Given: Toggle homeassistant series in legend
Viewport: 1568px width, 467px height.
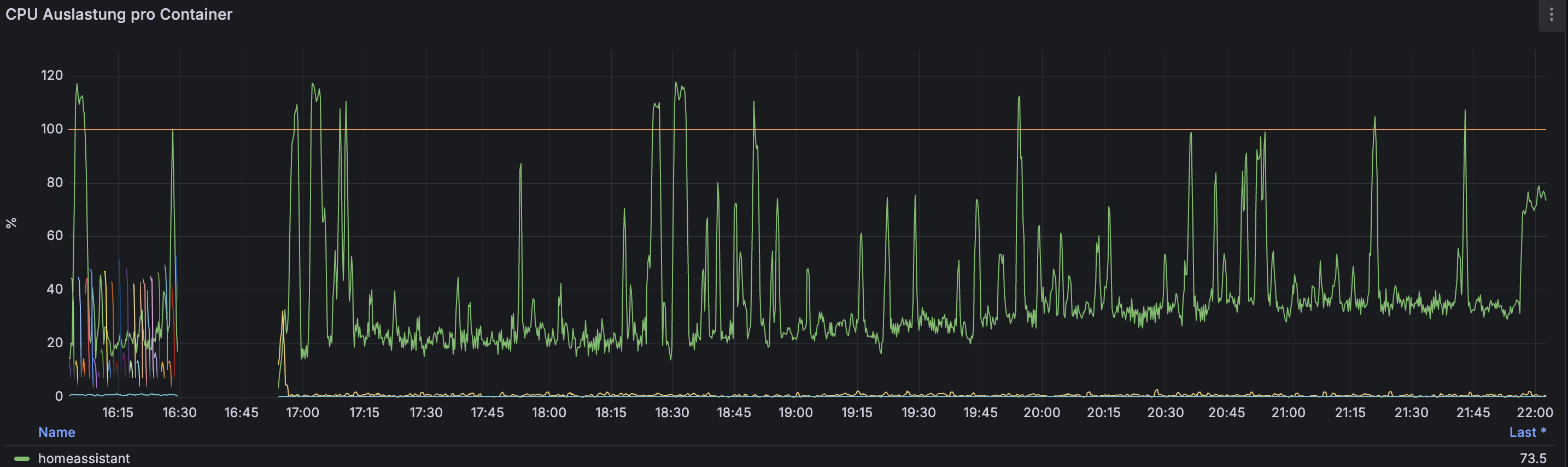Looking at the screenshot, I should pyautogui.click(x=84, y=458).
